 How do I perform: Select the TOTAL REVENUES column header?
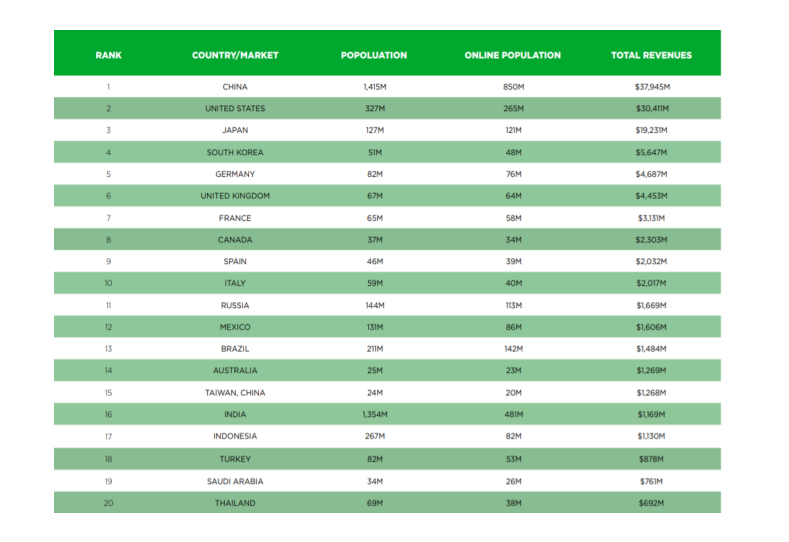coord(651,55)
